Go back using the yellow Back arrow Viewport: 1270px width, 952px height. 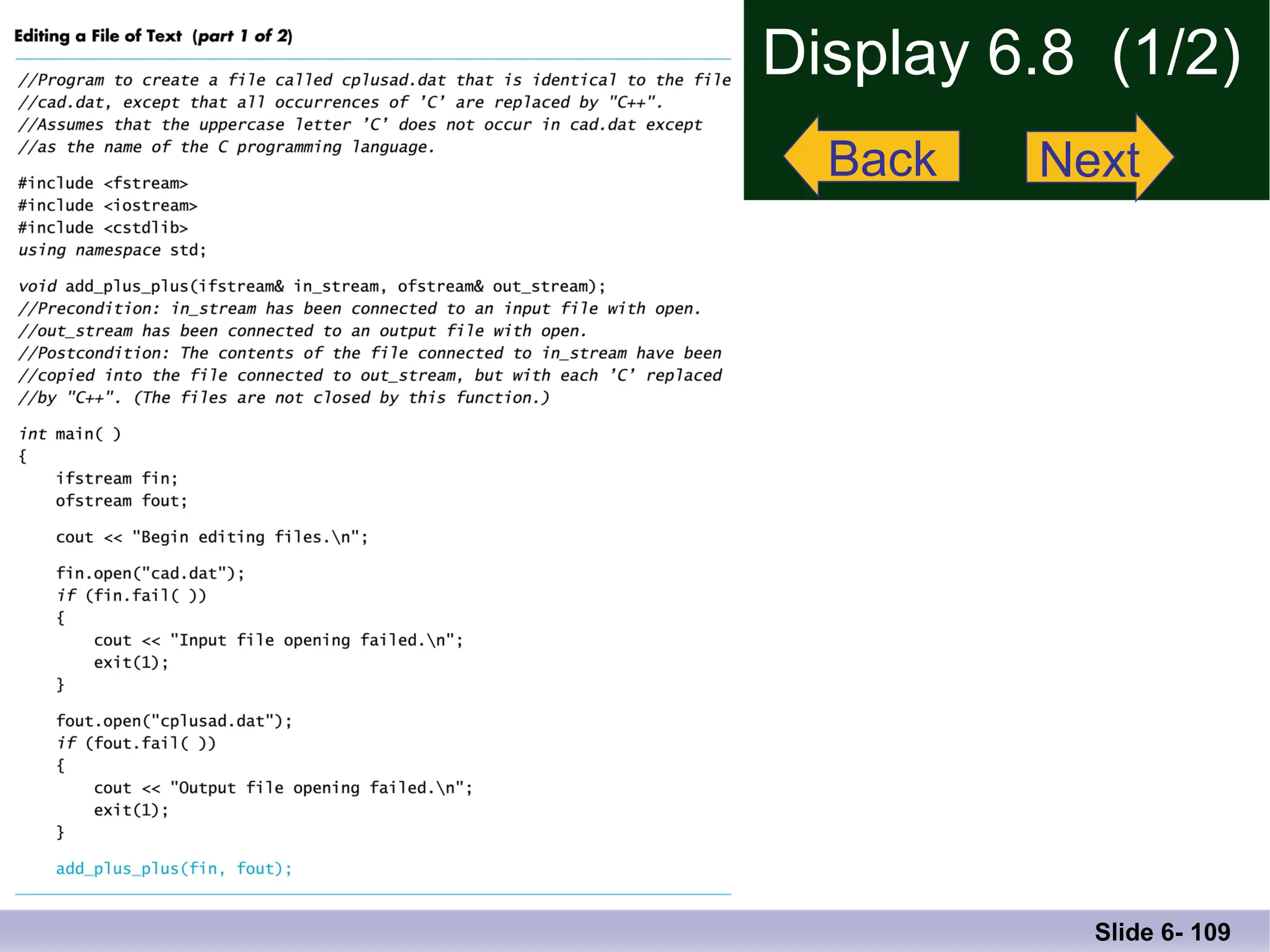[871, 157]
